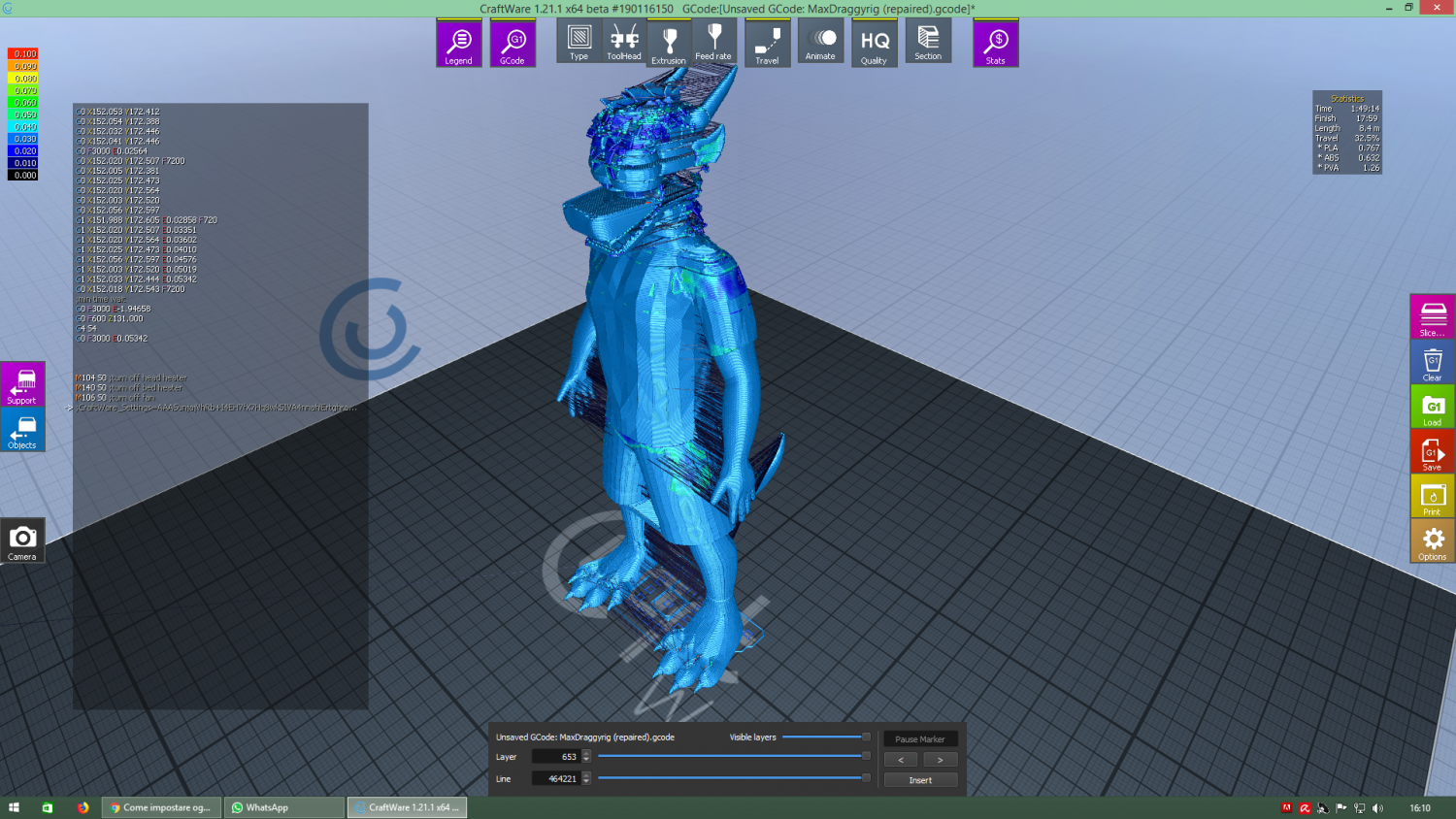Click the HQ Quality icon

pos(874,44)
